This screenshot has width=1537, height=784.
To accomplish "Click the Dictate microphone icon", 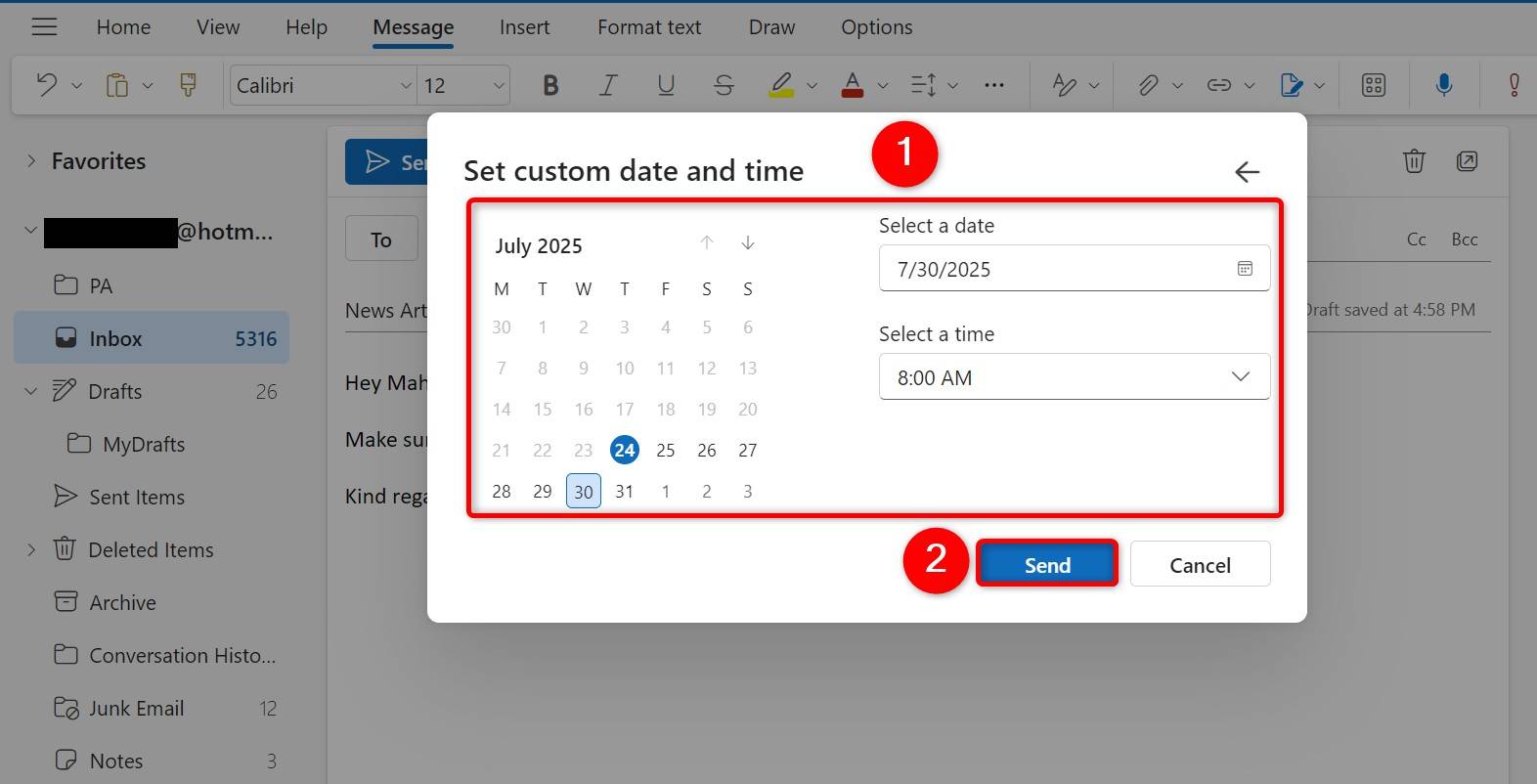I will click(x=1444, y=85).
